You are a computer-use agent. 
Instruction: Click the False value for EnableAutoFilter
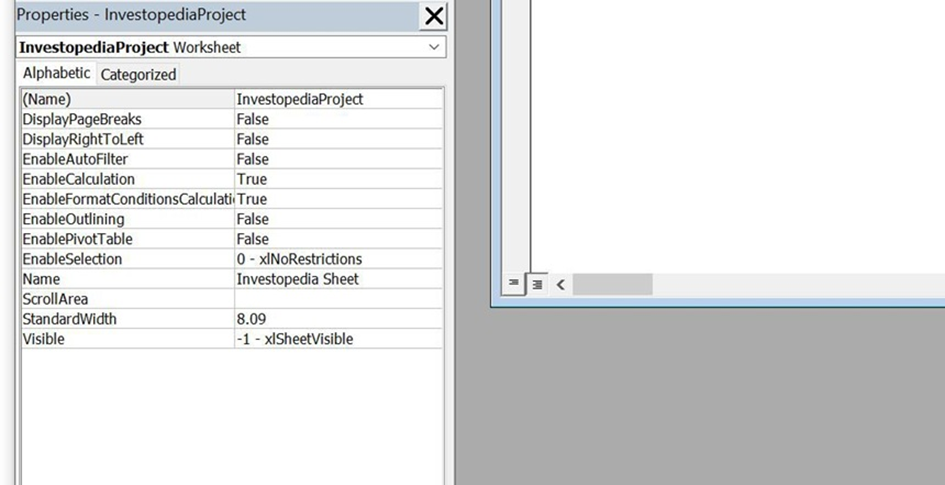pos(338,158)
